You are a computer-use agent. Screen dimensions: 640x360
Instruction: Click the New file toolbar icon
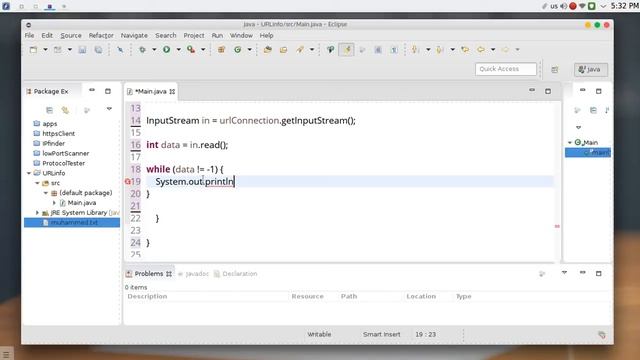coord(33,50)
